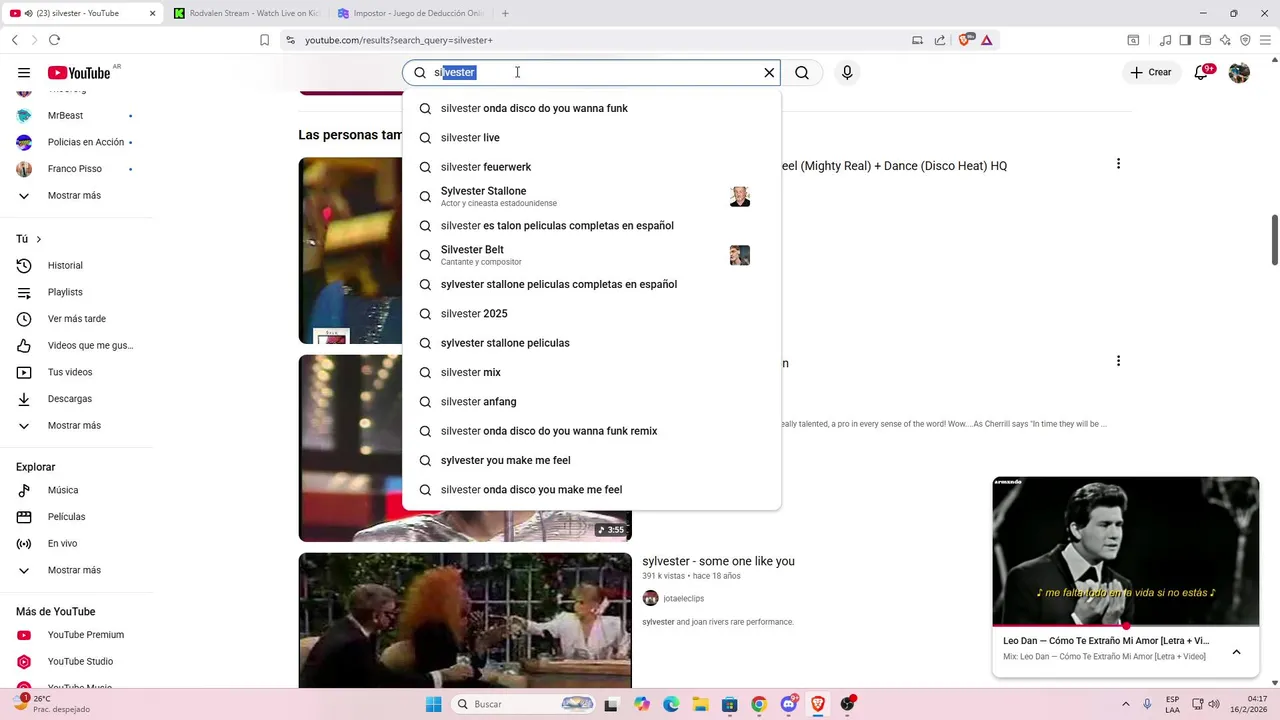Open Brave VPN shield icon
This screenshot has width=1280, height=720.
1245,40
